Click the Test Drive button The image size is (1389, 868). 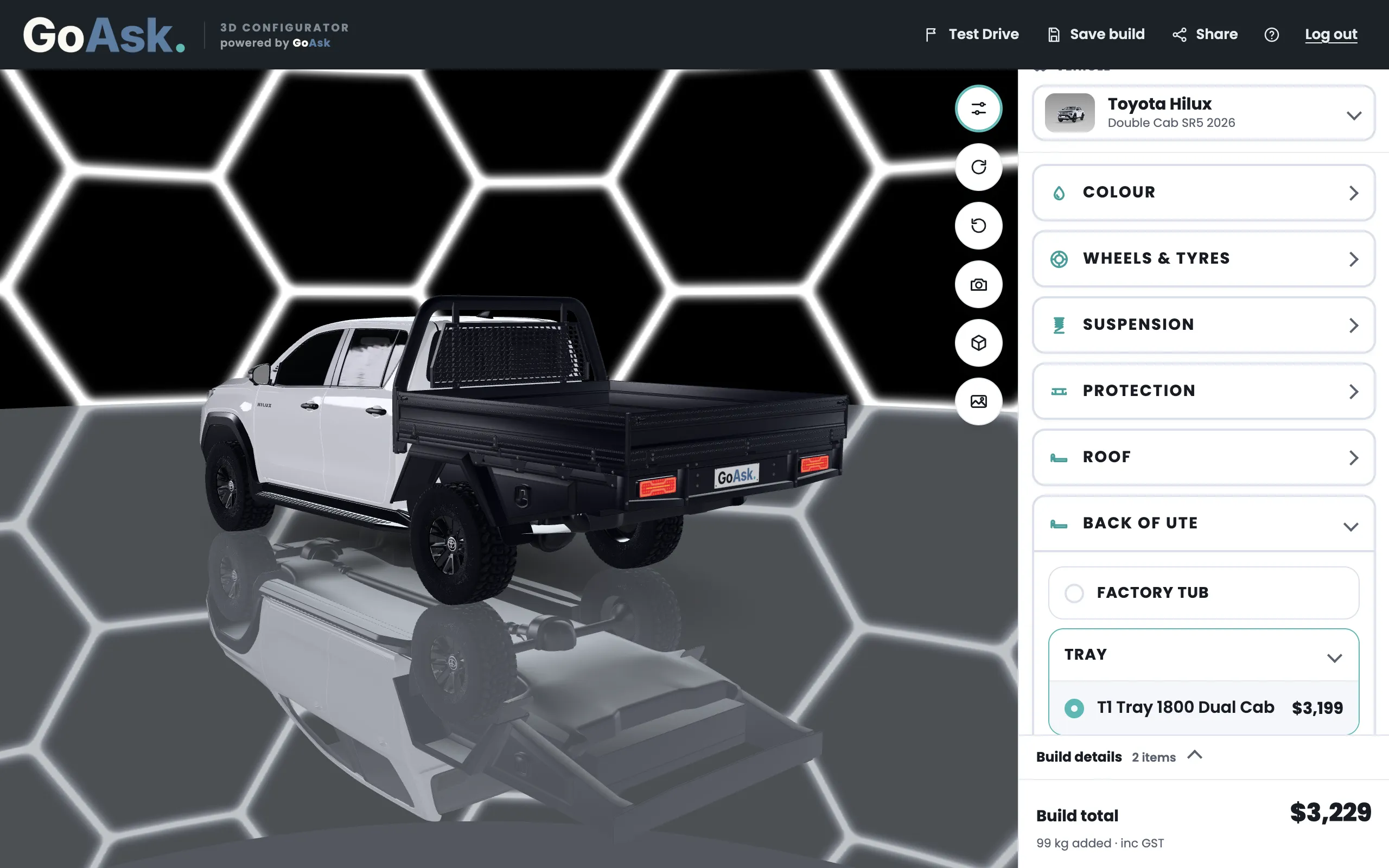tap(972, 34)
